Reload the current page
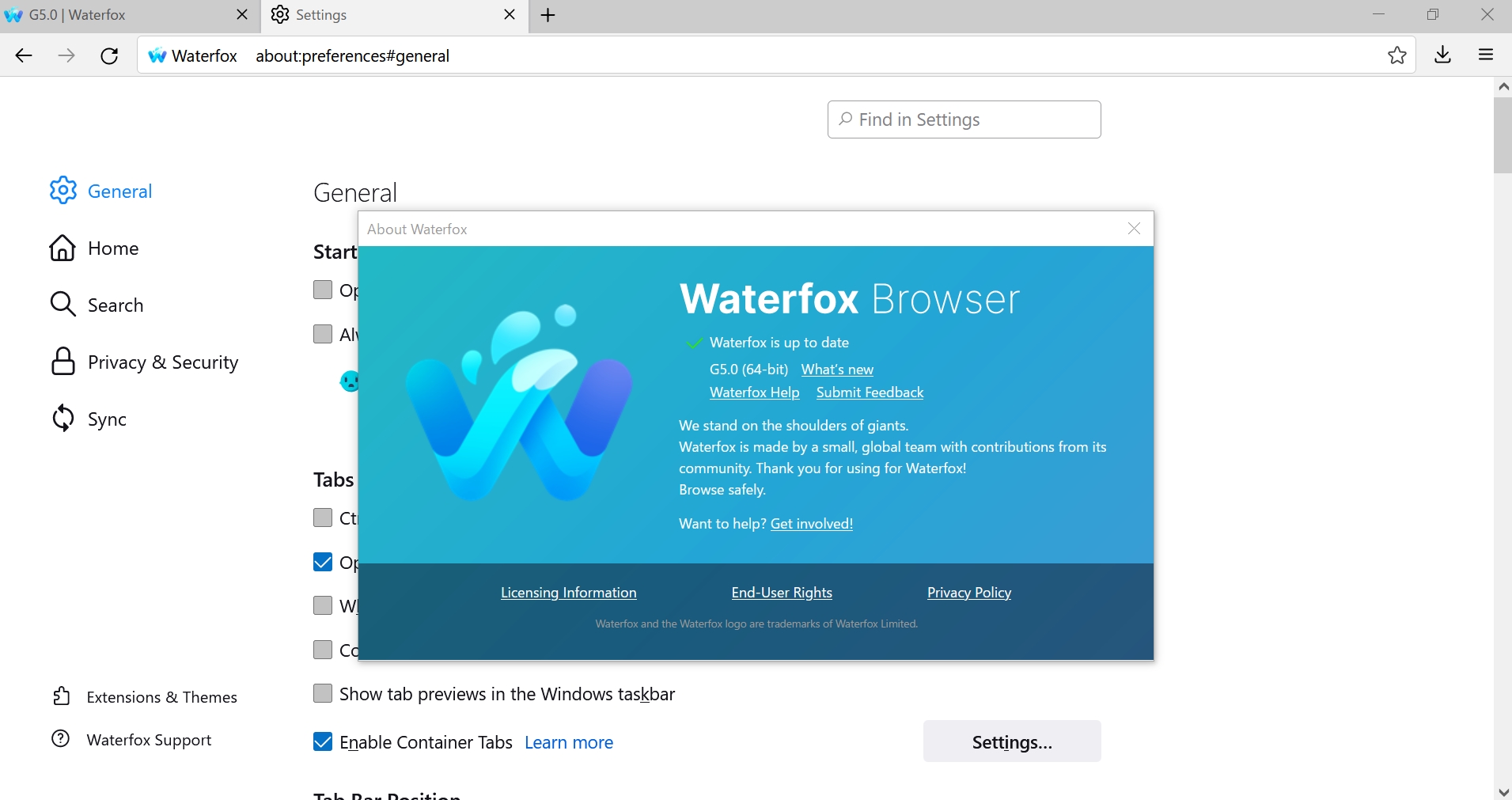 pyautogui.click(x=109, y=55)
